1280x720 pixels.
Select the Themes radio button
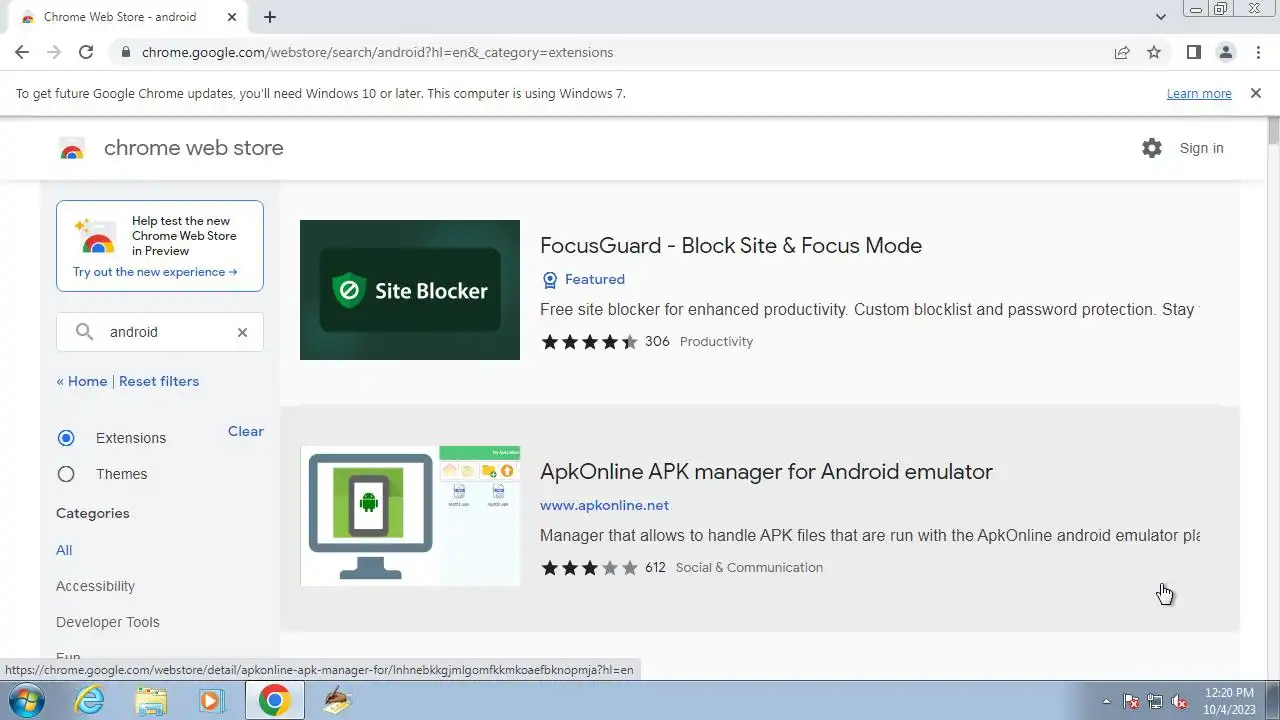tap(66, 474)
